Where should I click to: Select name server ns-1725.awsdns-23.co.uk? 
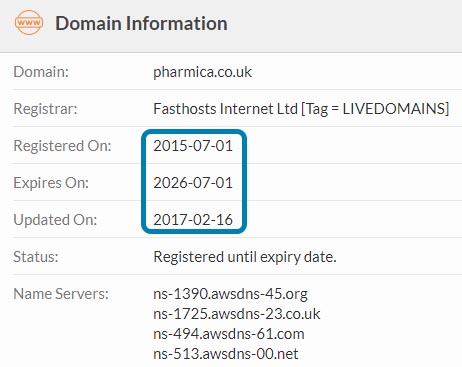[x=237, y=314]
